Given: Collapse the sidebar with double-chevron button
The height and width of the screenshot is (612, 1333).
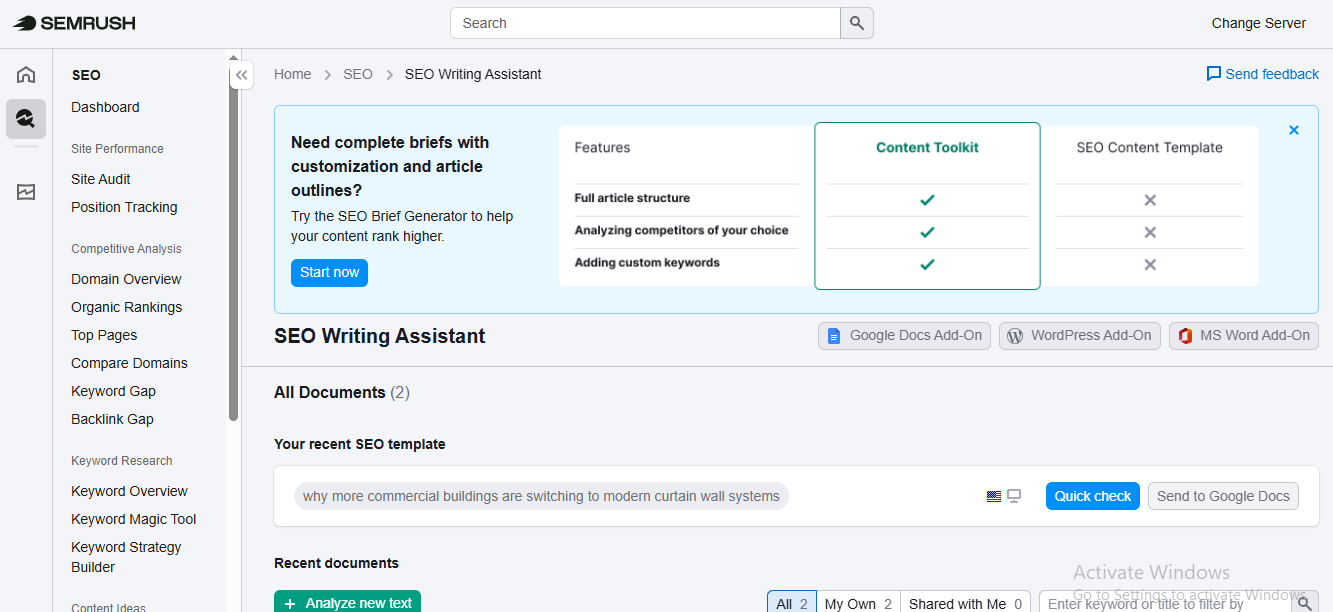Looking at the screenshot, I should pyautogui.click(x=241, y=75).
